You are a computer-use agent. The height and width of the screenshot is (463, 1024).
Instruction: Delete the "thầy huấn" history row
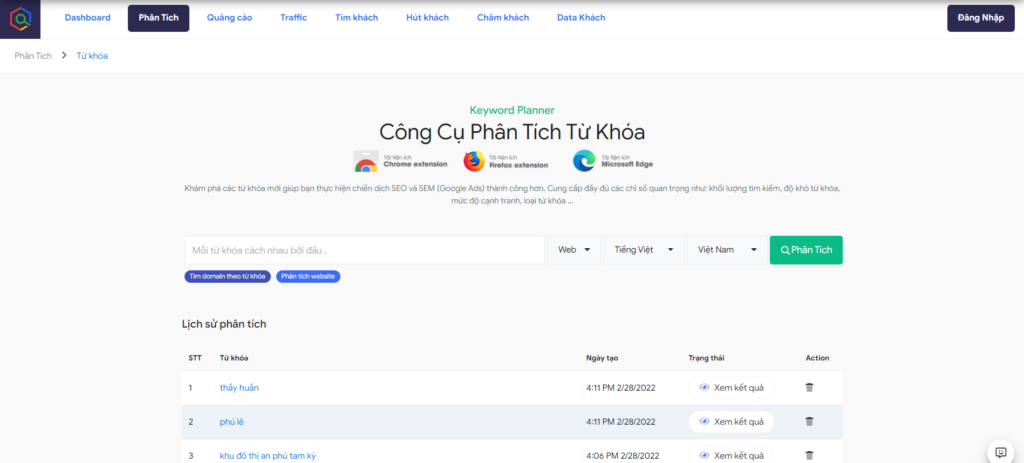809,387
